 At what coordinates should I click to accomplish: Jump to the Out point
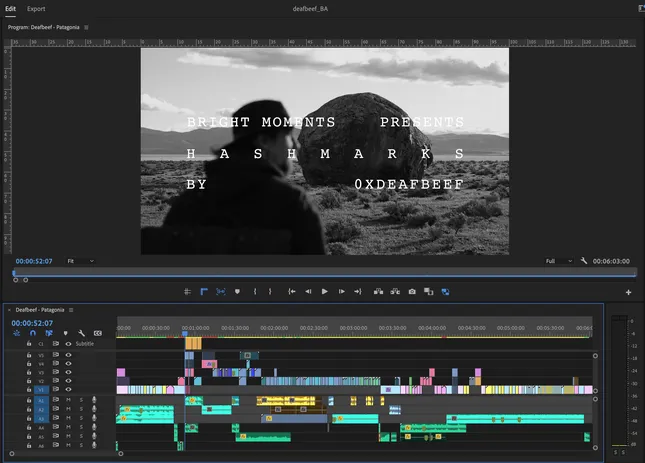[358, 292]
